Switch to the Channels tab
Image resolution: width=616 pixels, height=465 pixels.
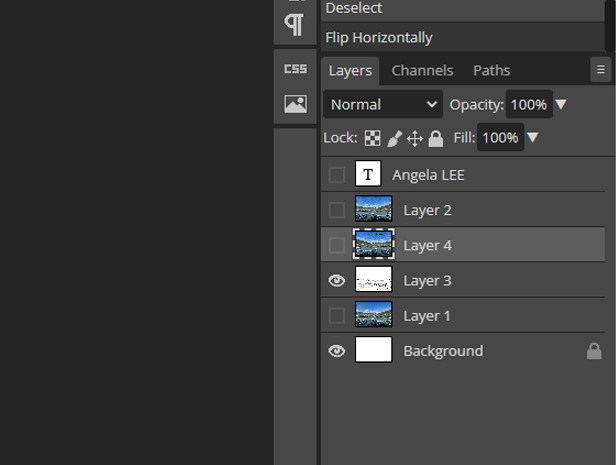(x=422, y=70)
